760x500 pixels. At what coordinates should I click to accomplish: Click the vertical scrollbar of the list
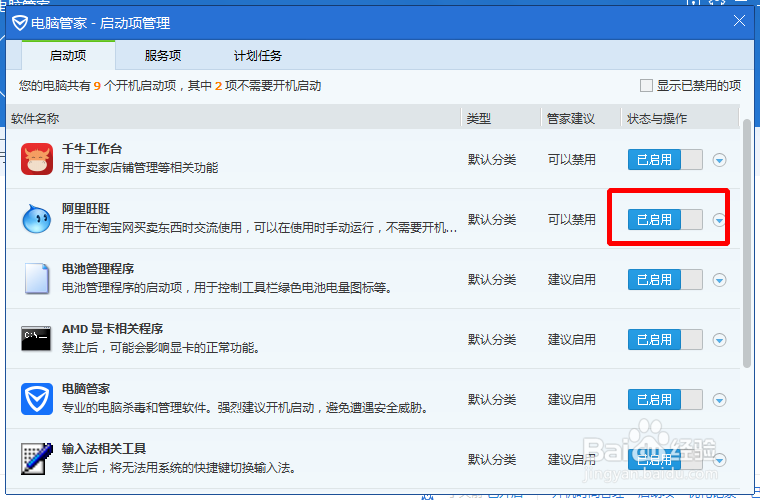[746, 242]
